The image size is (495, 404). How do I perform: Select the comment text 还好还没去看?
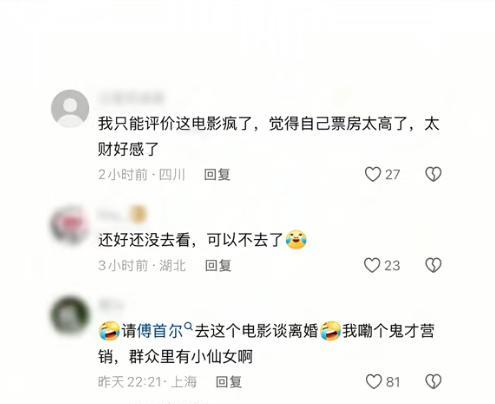coord(144,240)
